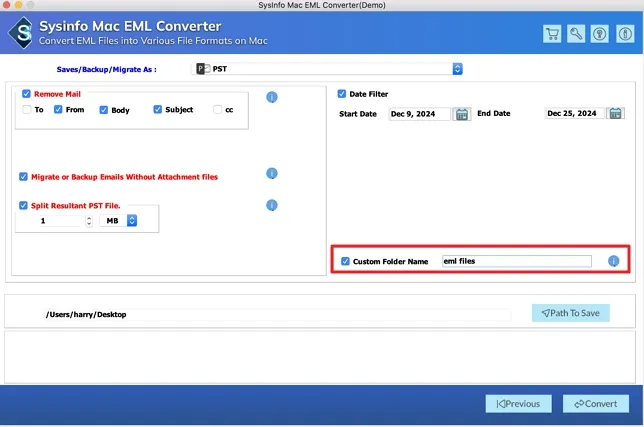Uncheck the Remove Mail checkbox
This screenshot has width=644, height=427.
pos(26,94)
